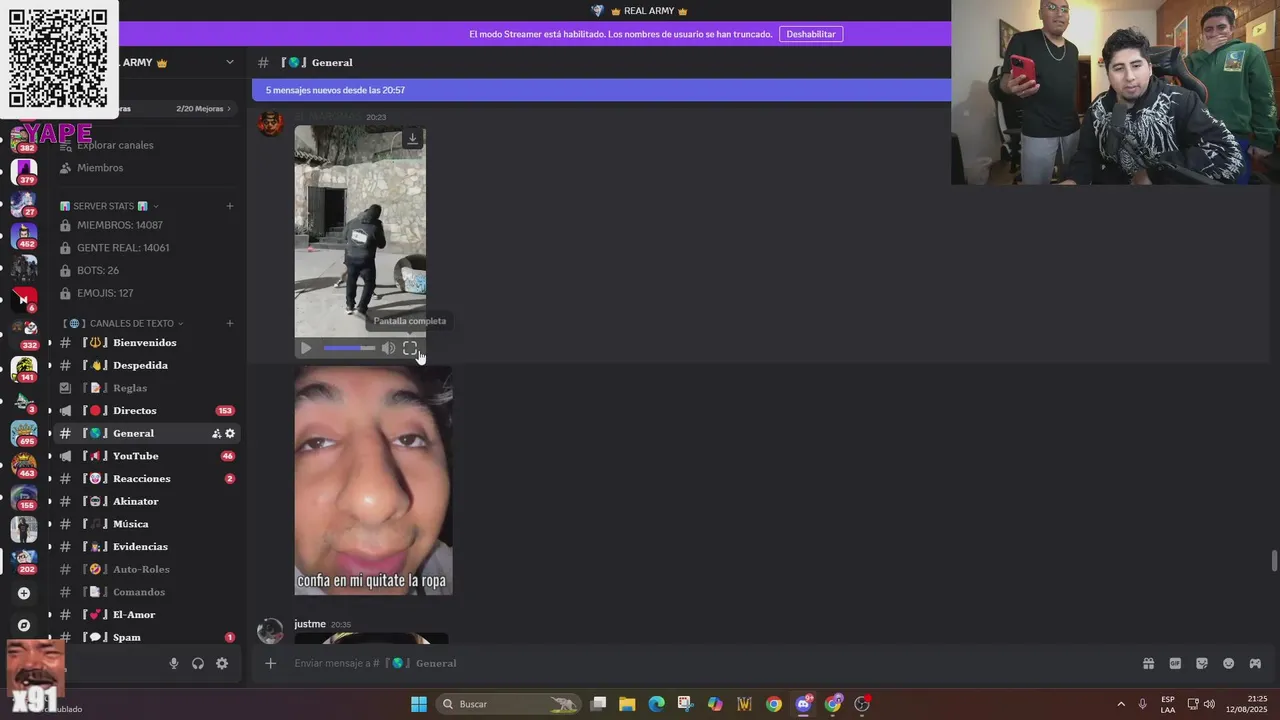The height and width of the screenshot is (720, 1280).
Task: Click the plus attachment button in message bar
Action: click(270, 663)
